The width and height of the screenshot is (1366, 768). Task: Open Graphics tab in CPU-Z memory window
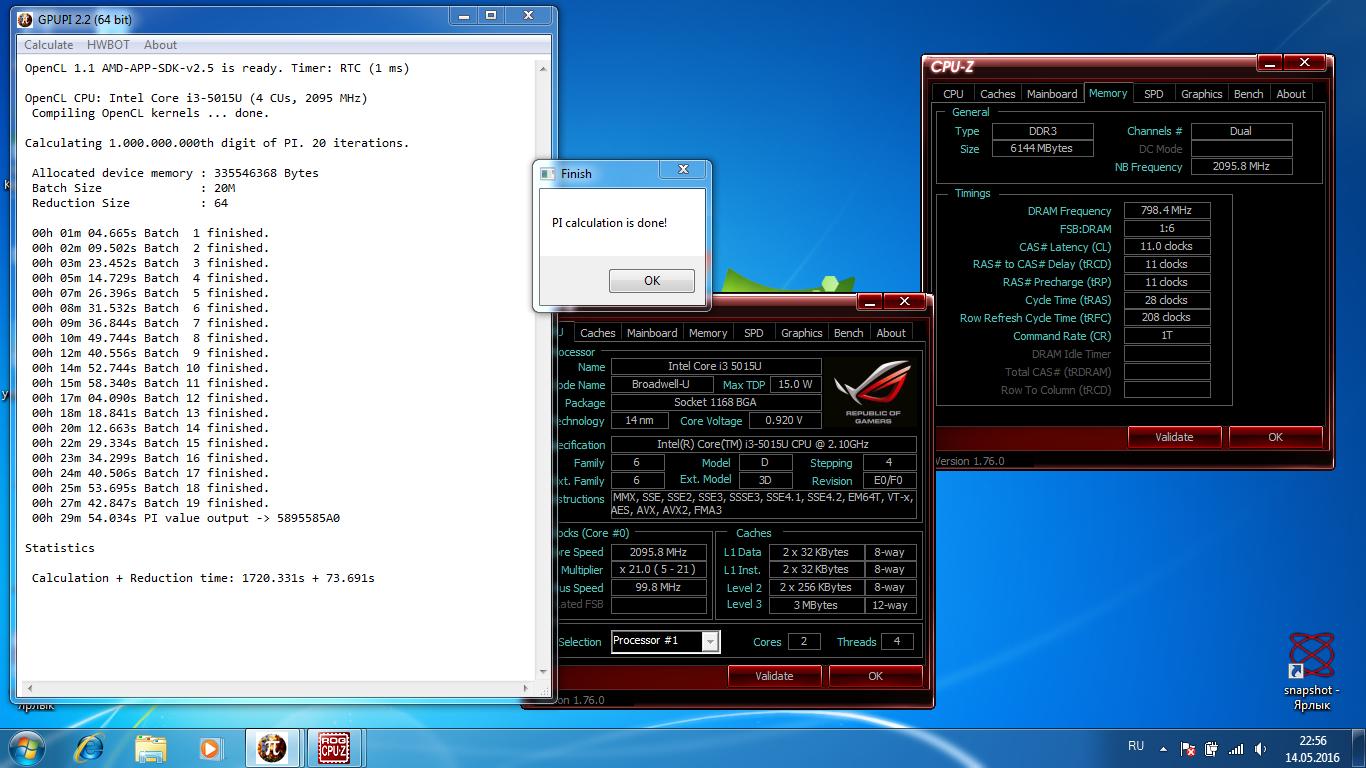(1201, 94)
